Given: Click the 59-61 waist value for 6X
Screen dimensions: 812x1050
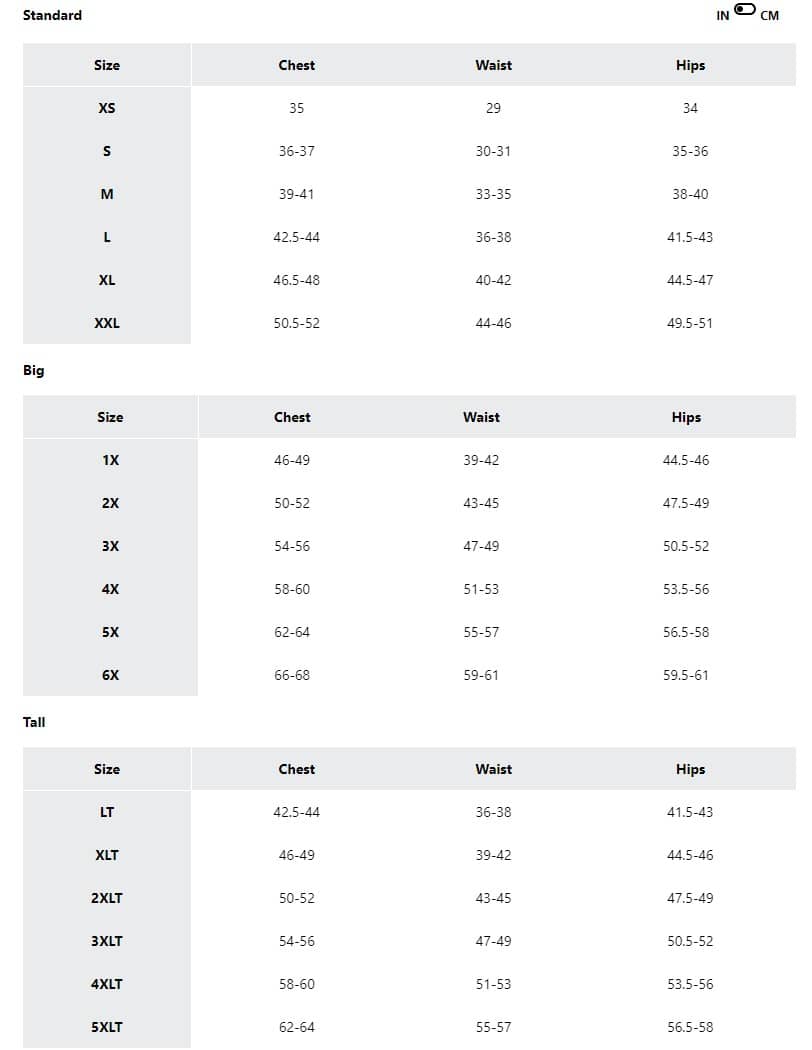Looking at the screenshot, I should tap(481, 675).
